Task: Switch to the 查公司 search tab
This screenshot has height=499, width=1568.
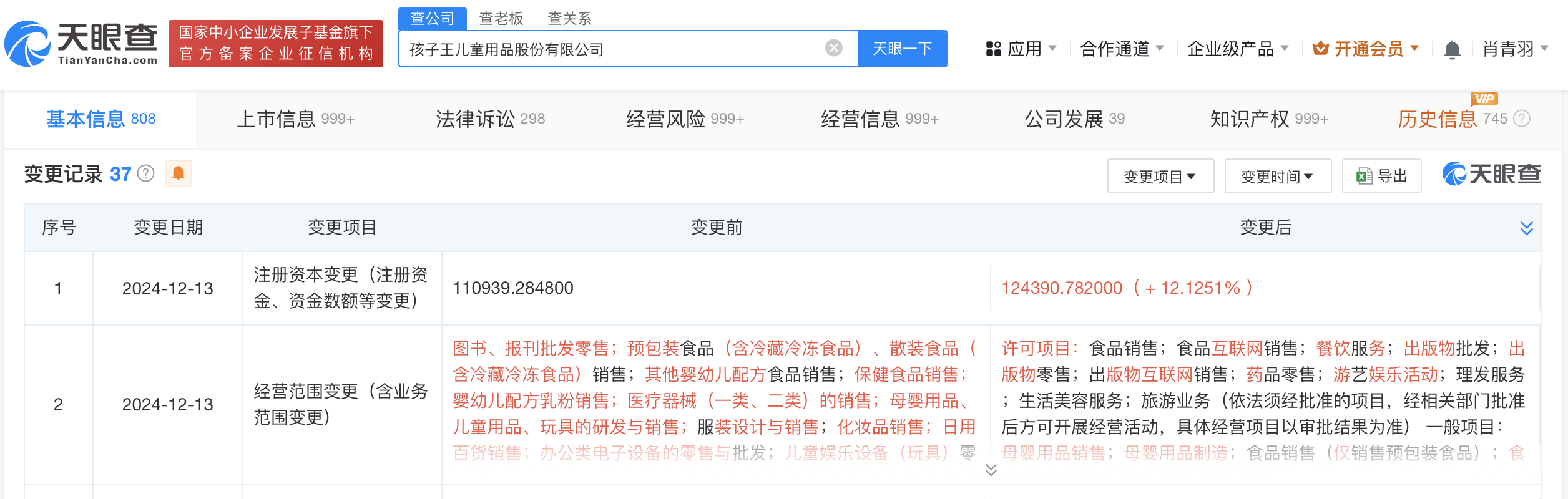Action: [x=433, y=19]
